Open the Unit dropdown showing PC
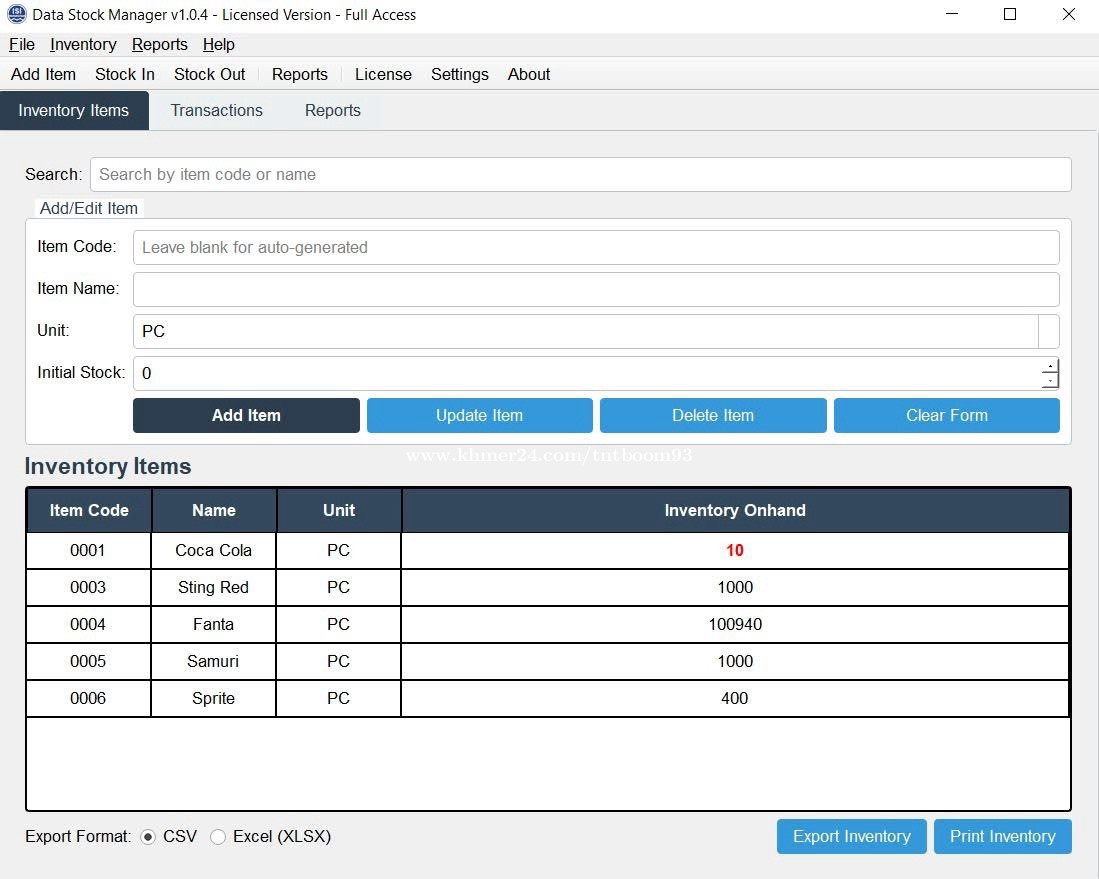This screenshot has height=879, width=1099. pos(596,332)
